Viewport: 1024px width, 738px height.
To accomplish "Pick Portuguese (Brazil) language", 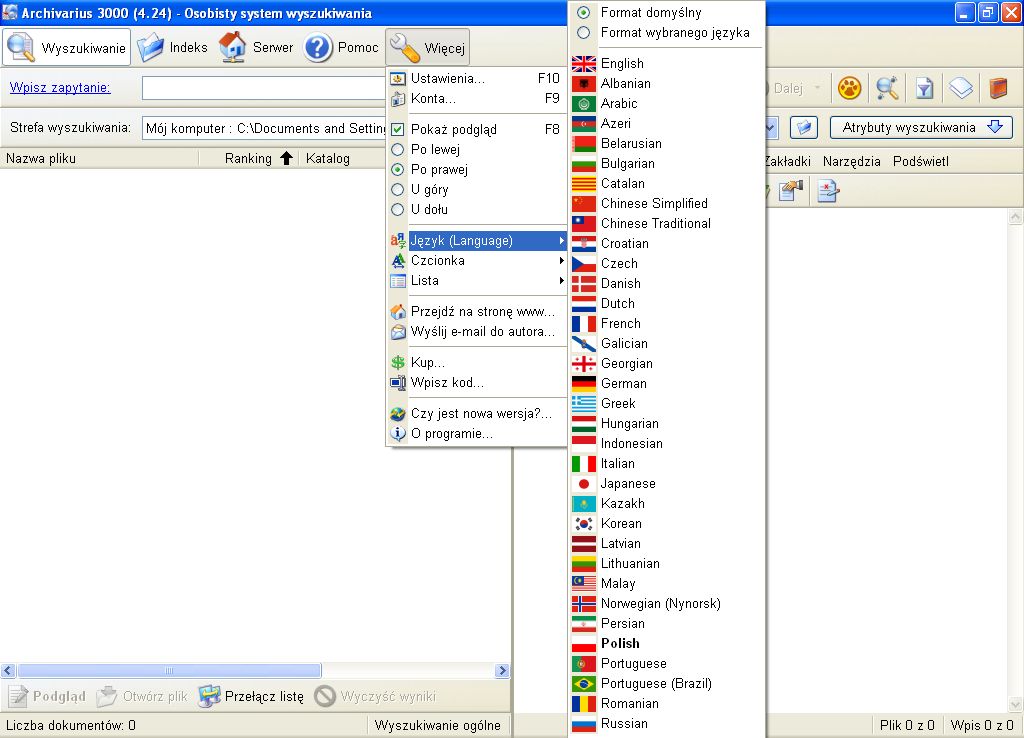I will [x=666, y=683].
